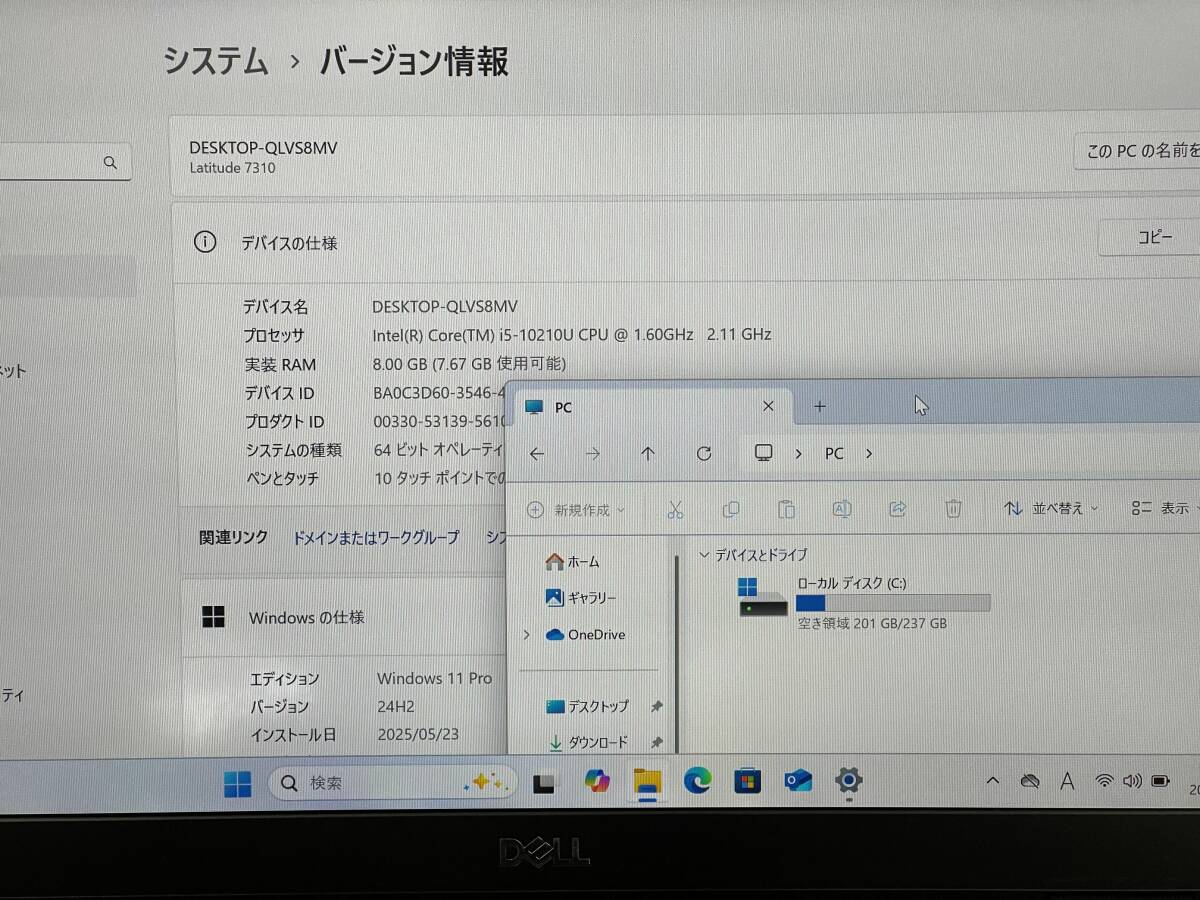The height and width of the screenshot is (900, 1200).
Task: Click the Paste clipboard icon
Action: click(x=786, y=509)
